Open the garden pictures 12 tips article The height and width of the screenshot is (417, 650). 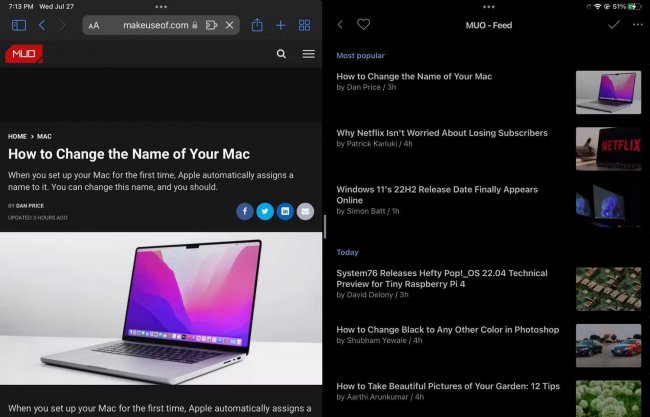click(x=448, y=386)
